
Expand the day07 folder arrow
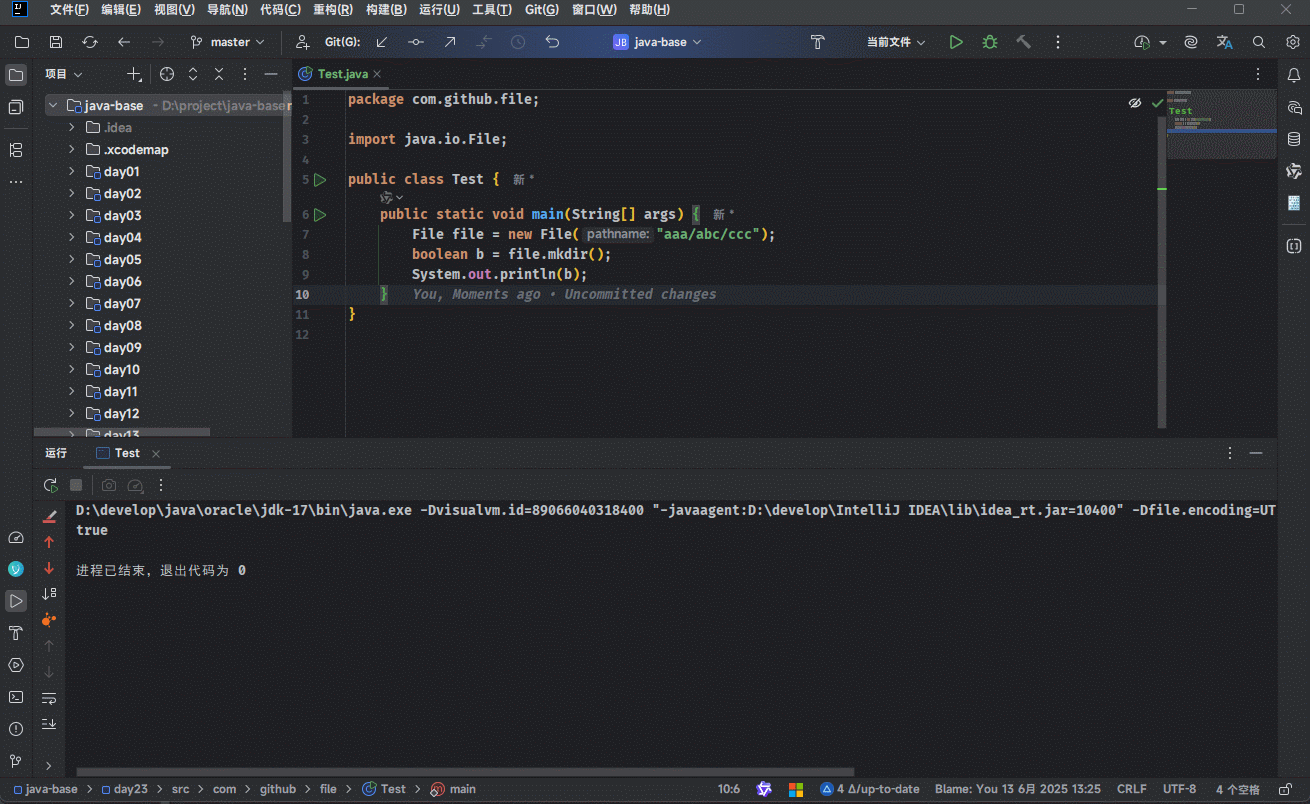point(71,303)
